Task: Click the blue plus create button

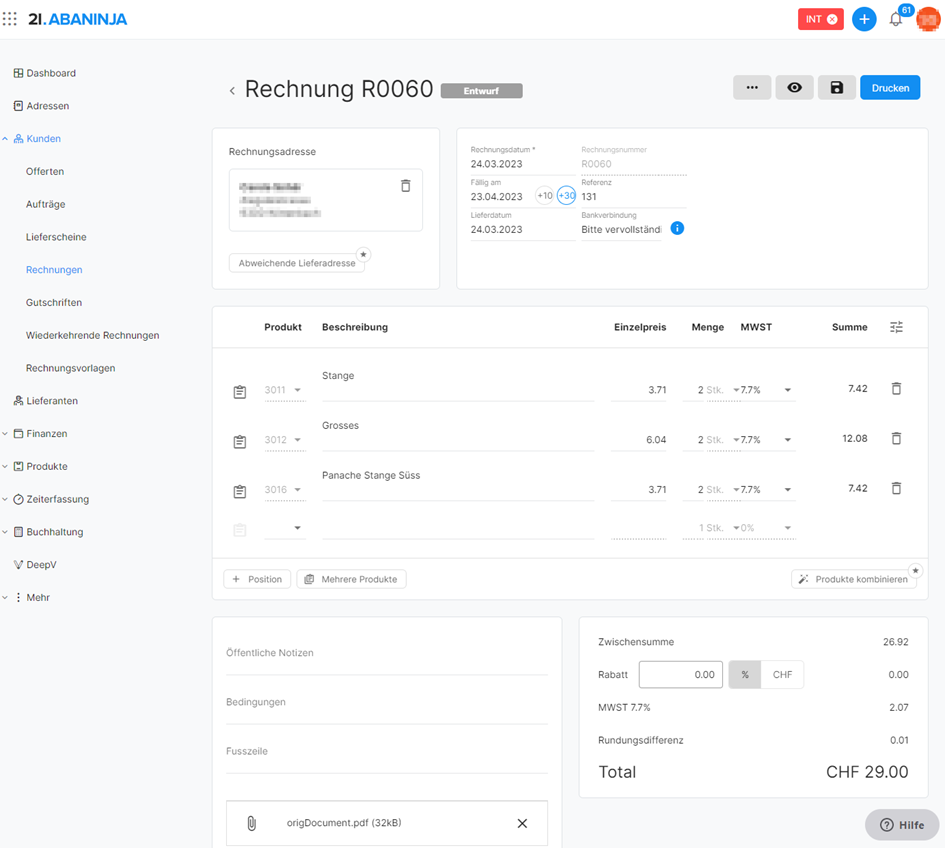Action: 864,19
